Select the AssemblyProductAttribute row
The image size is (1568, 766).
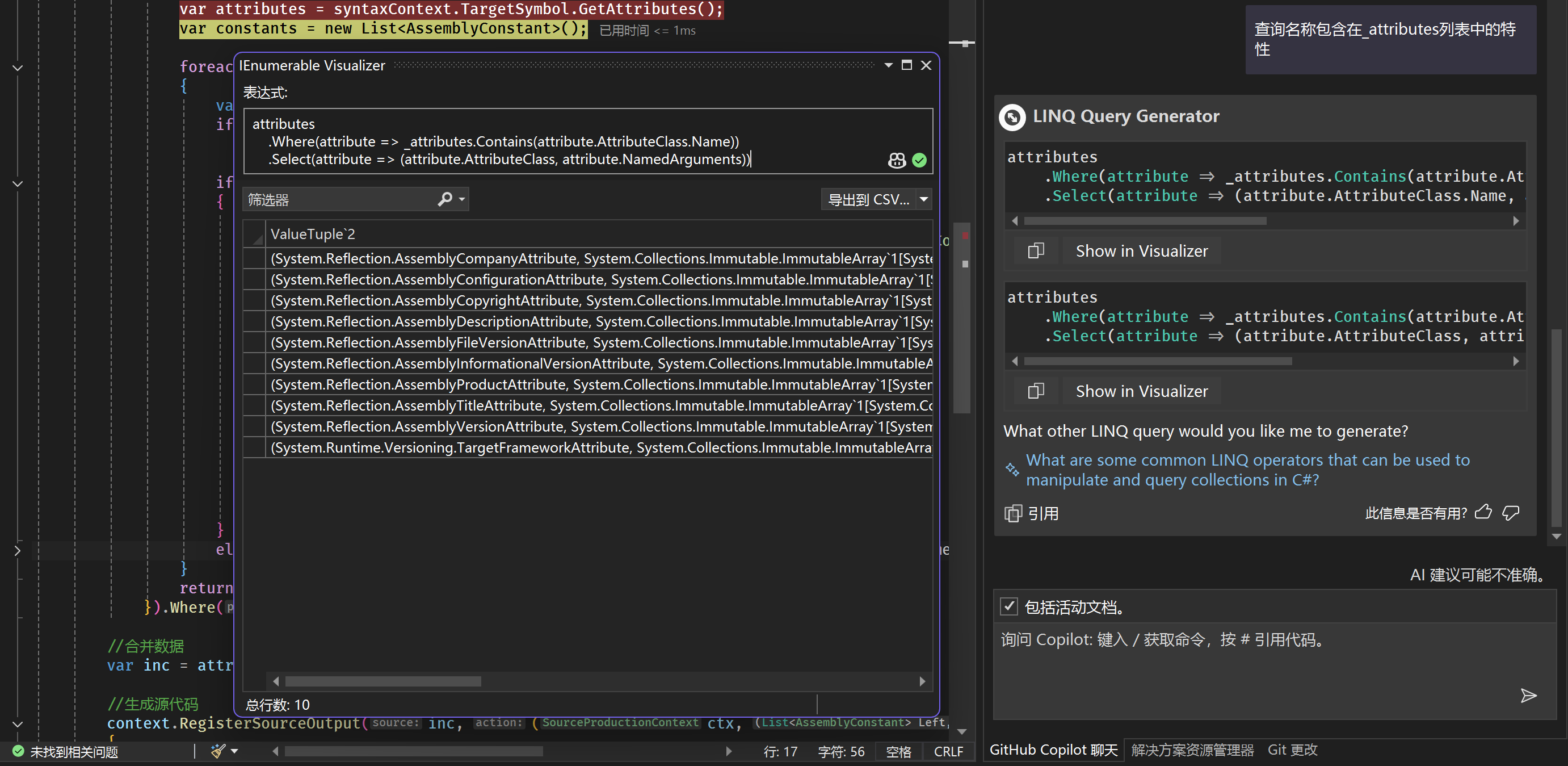(599, 384)
